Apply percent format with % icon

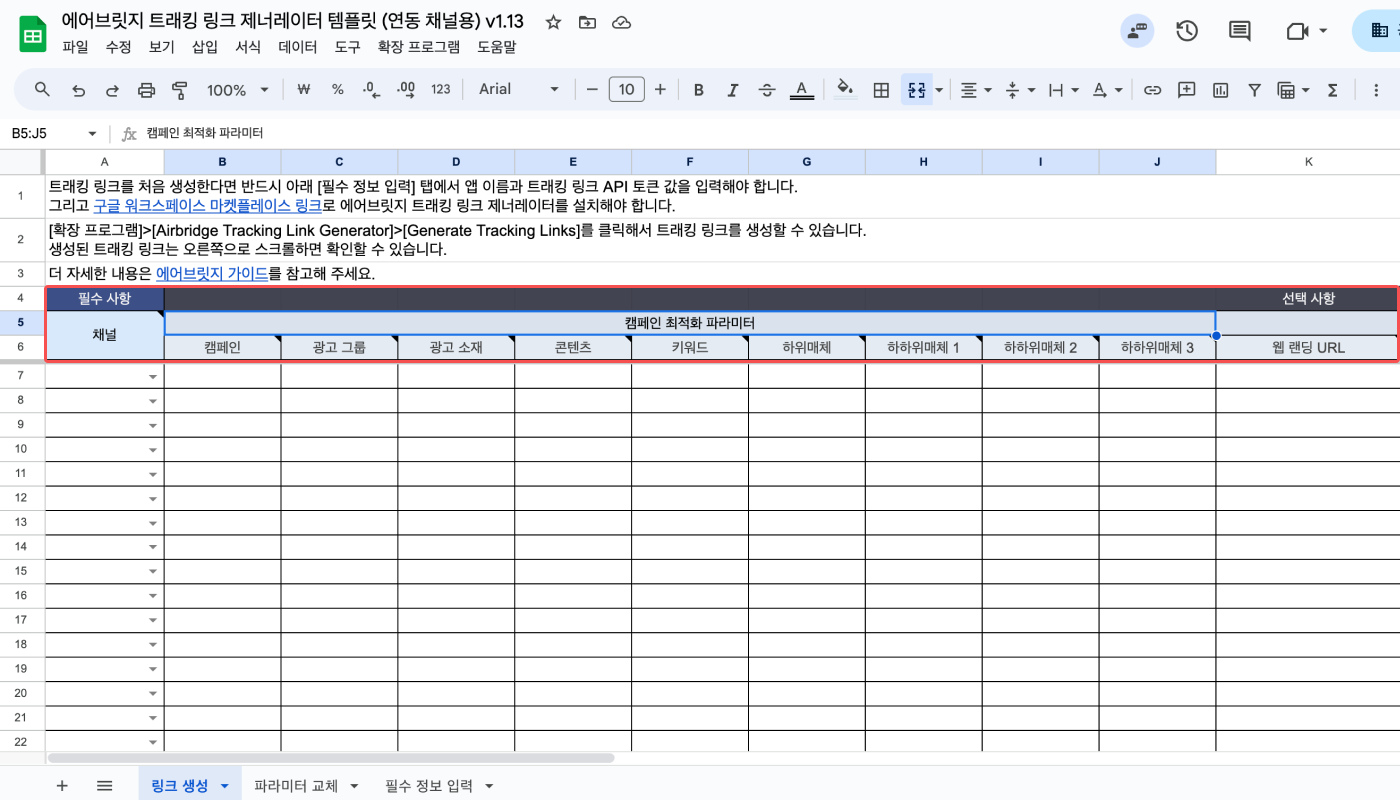tap(338, 90)
